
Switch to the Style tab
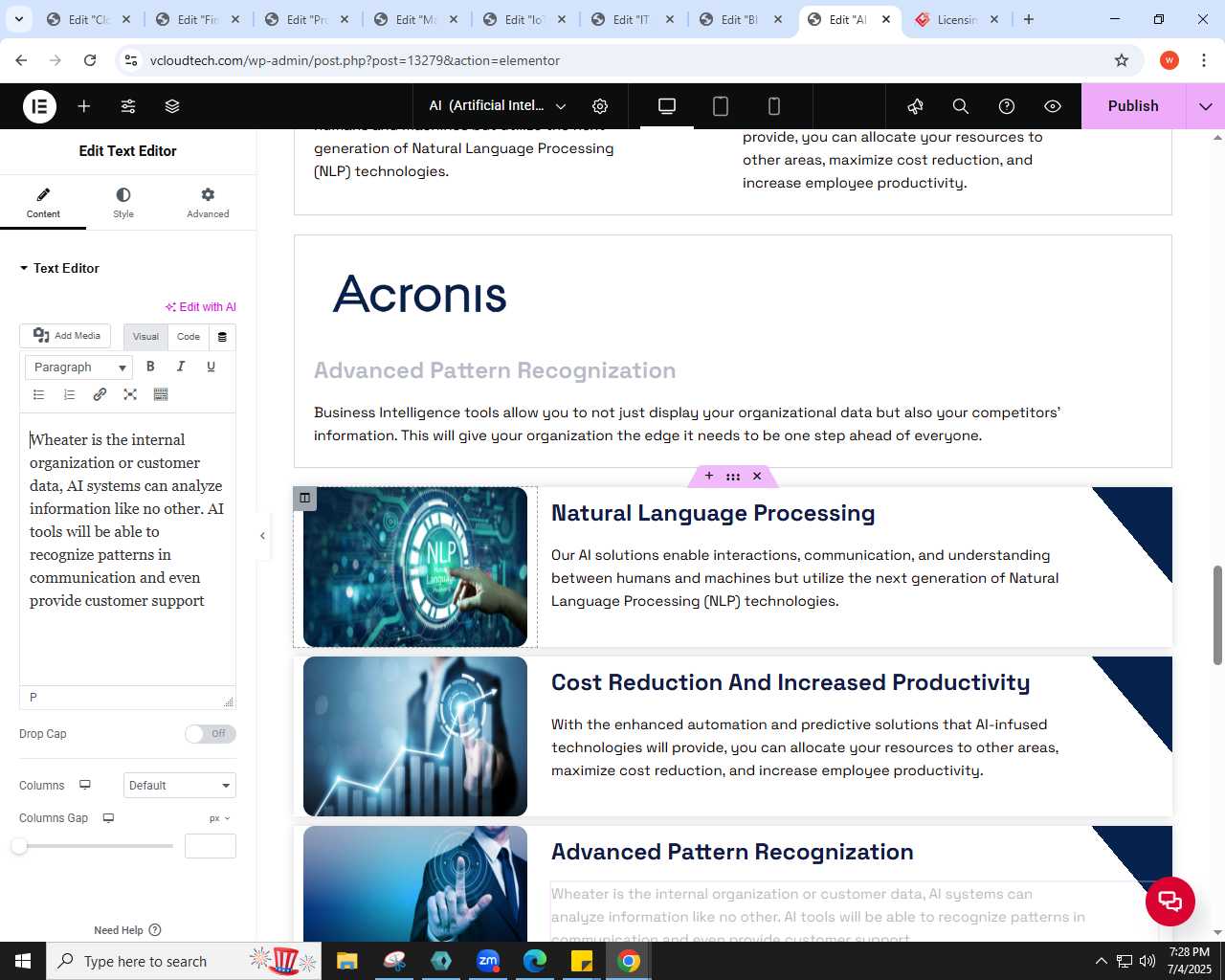point(123,203)
